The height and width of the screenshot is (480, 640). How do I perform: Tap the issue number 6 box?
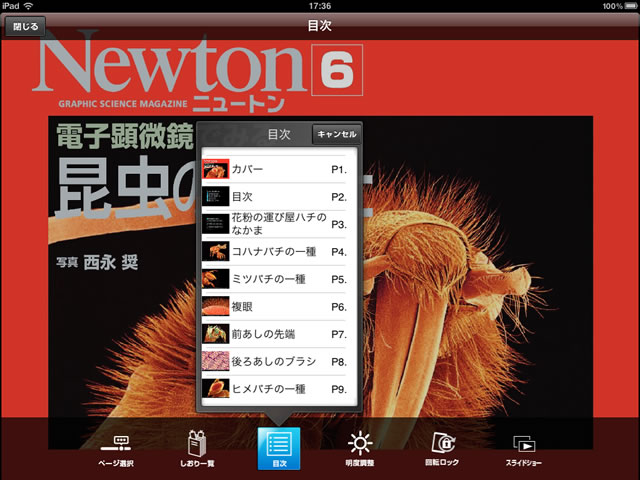point(337,70)
